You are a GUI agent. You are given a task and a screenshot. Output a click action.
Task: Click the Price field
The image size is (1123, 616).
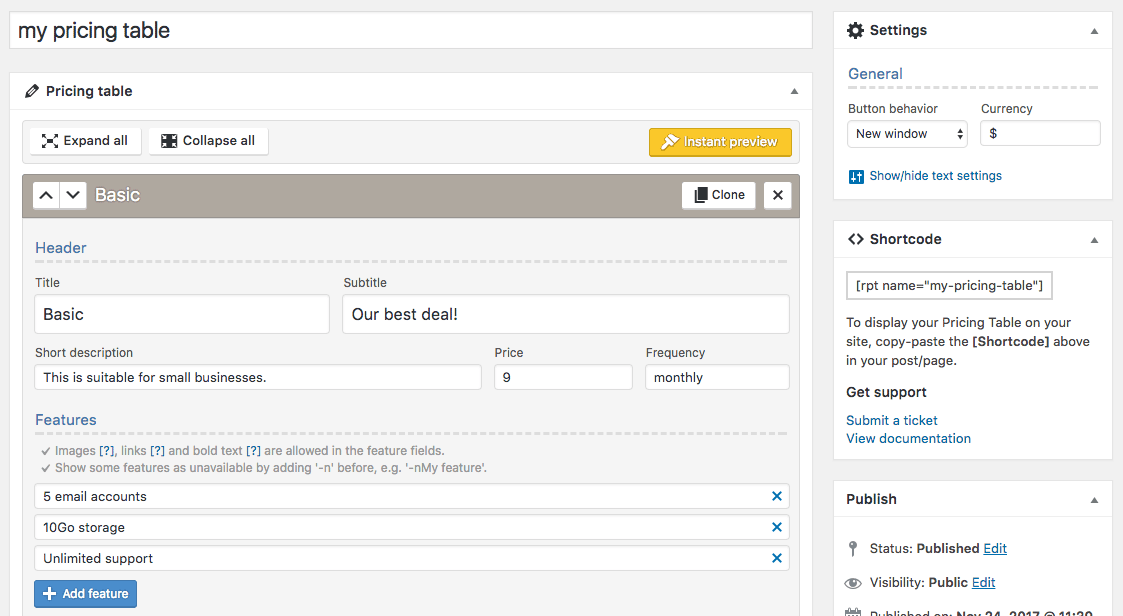(563, 377)
